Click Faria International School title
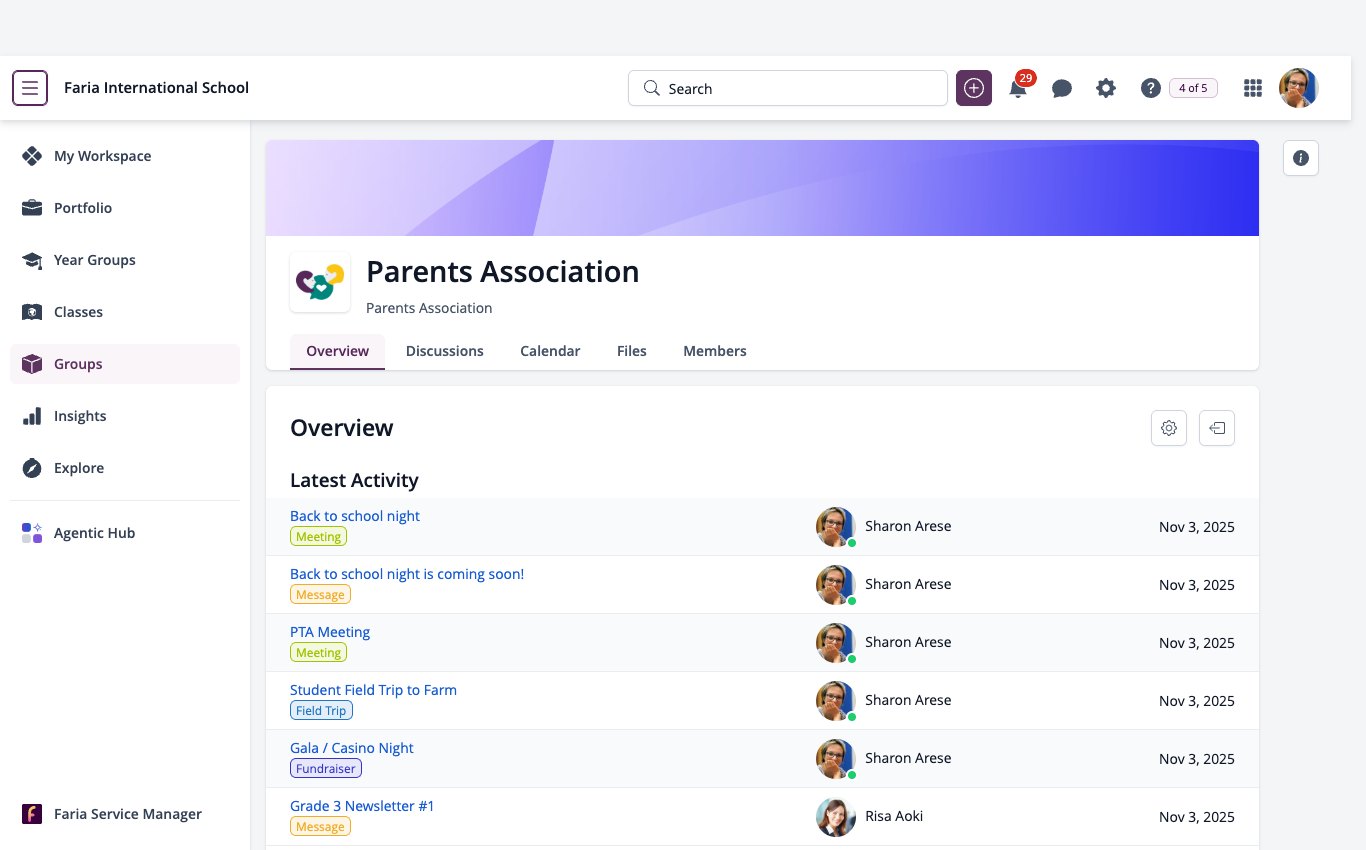The image size is (1366, 850). 156,88
